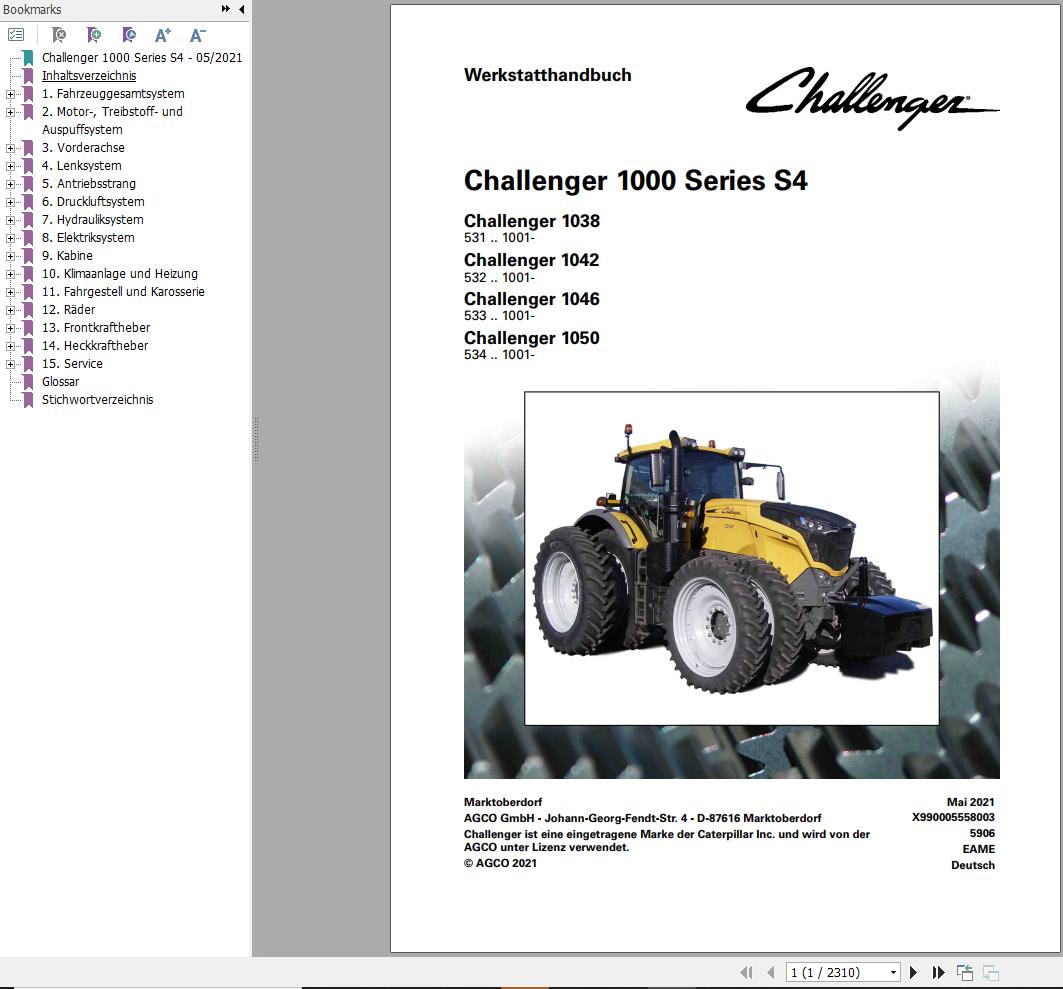Expand the 2. Motor-, Treibstoff- bookmark node
This screenshot has width=1063, height=989.
(10, 113)
